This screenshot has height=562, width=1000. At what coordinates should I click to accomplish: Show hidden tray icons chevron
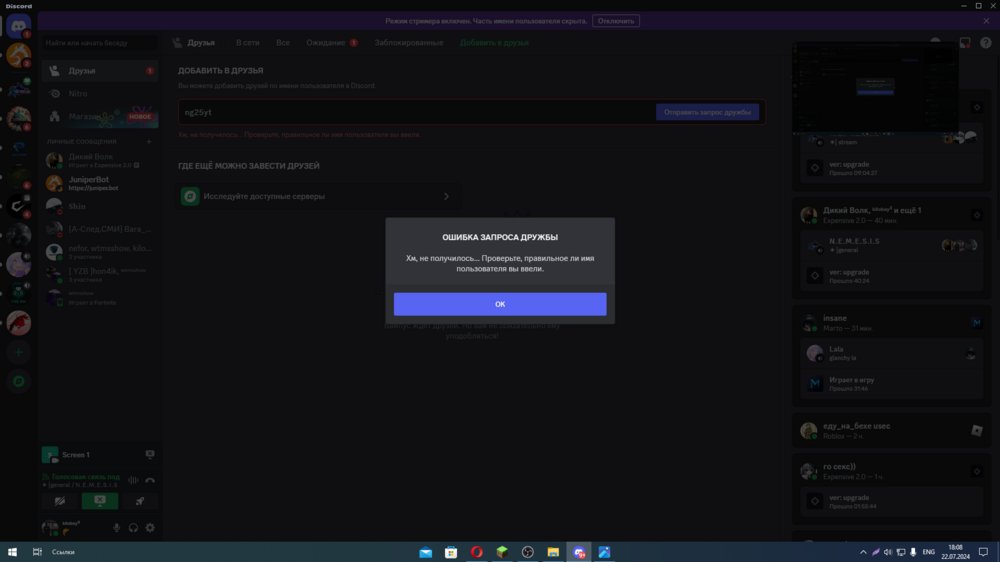tap(863, 552)
